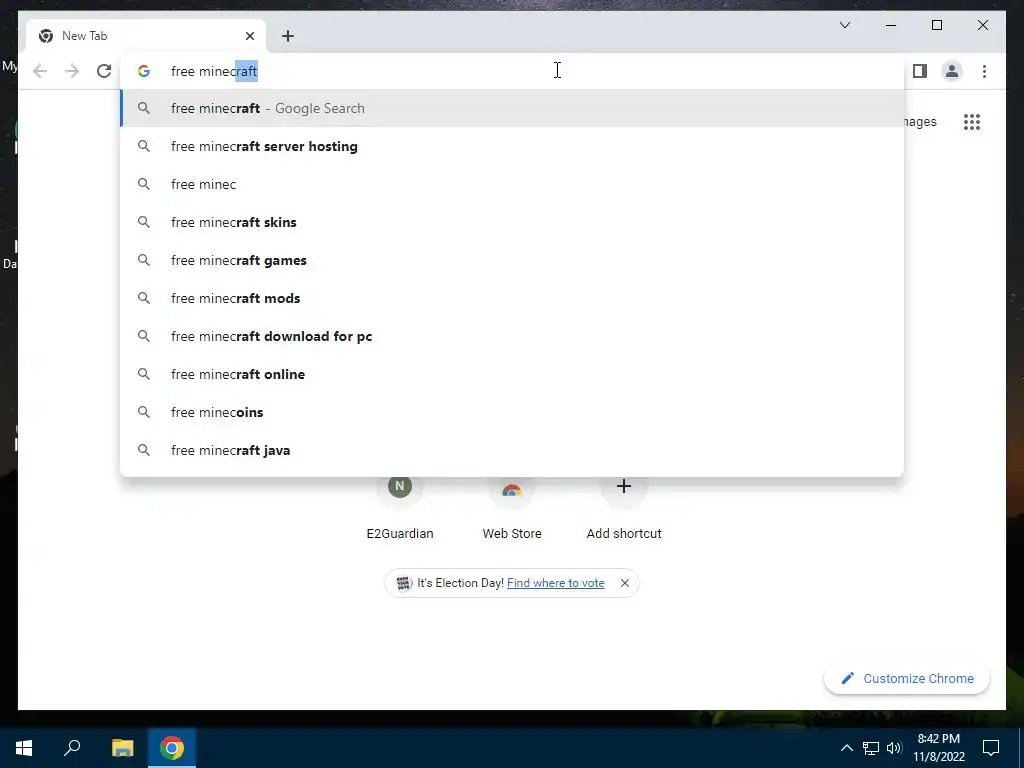Image resolution: width=1024 pixels, height=768 pixels.
Task: Close the New Tab tab
Action: click(x=249, y=36)
